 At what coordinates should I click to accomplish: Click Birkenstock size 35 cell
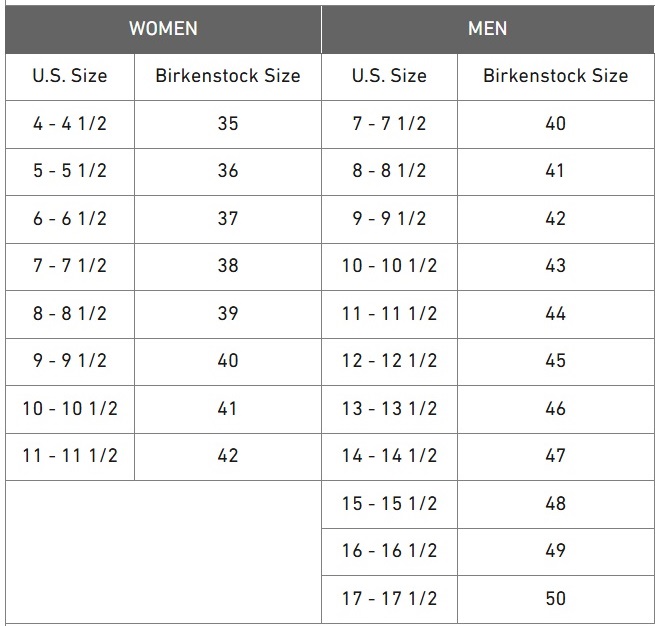(228, 124)
